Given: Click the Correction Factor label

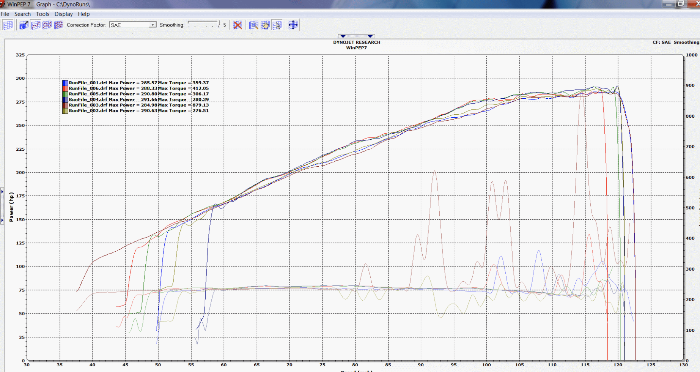Looking at the screenshot, I should click(86, 25).
